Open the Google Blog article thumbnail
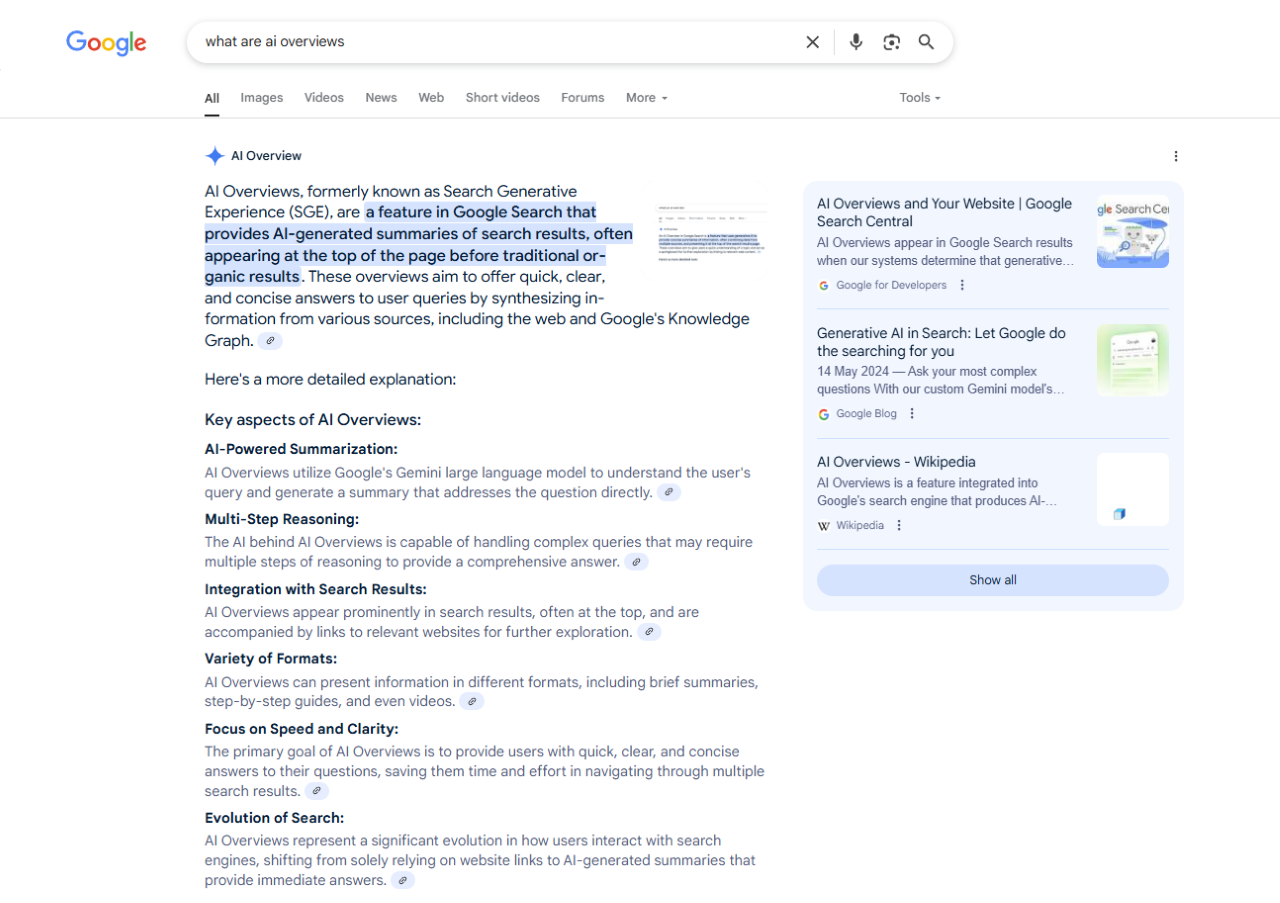This screenshot has width=1280, height=903. pyautogui.click(x=1133, y=360)
